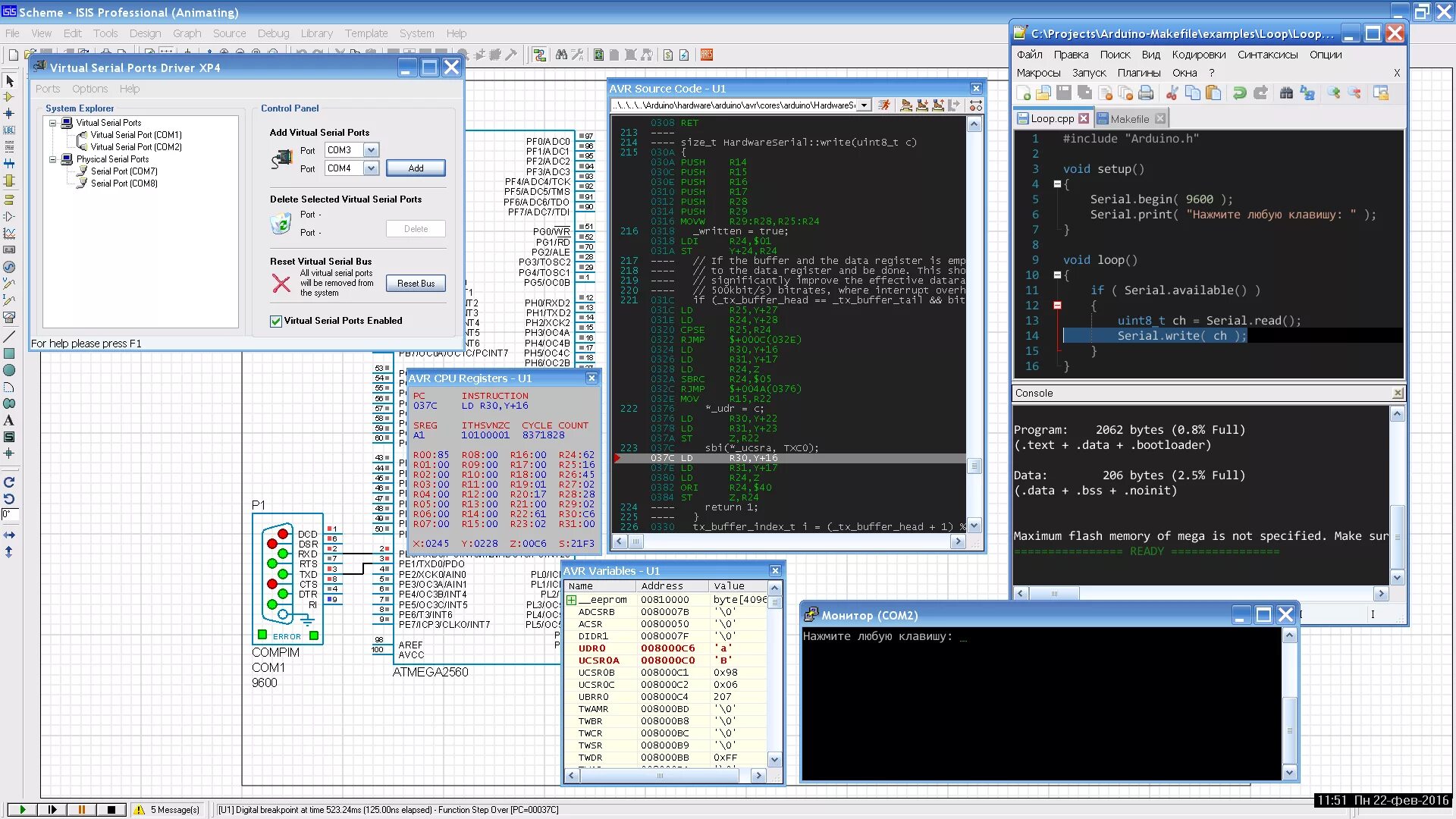Click the Print icon in Notepad++ toolbar
Viewport: 1456px width, 819px height.
click(x=1146, y=93)
